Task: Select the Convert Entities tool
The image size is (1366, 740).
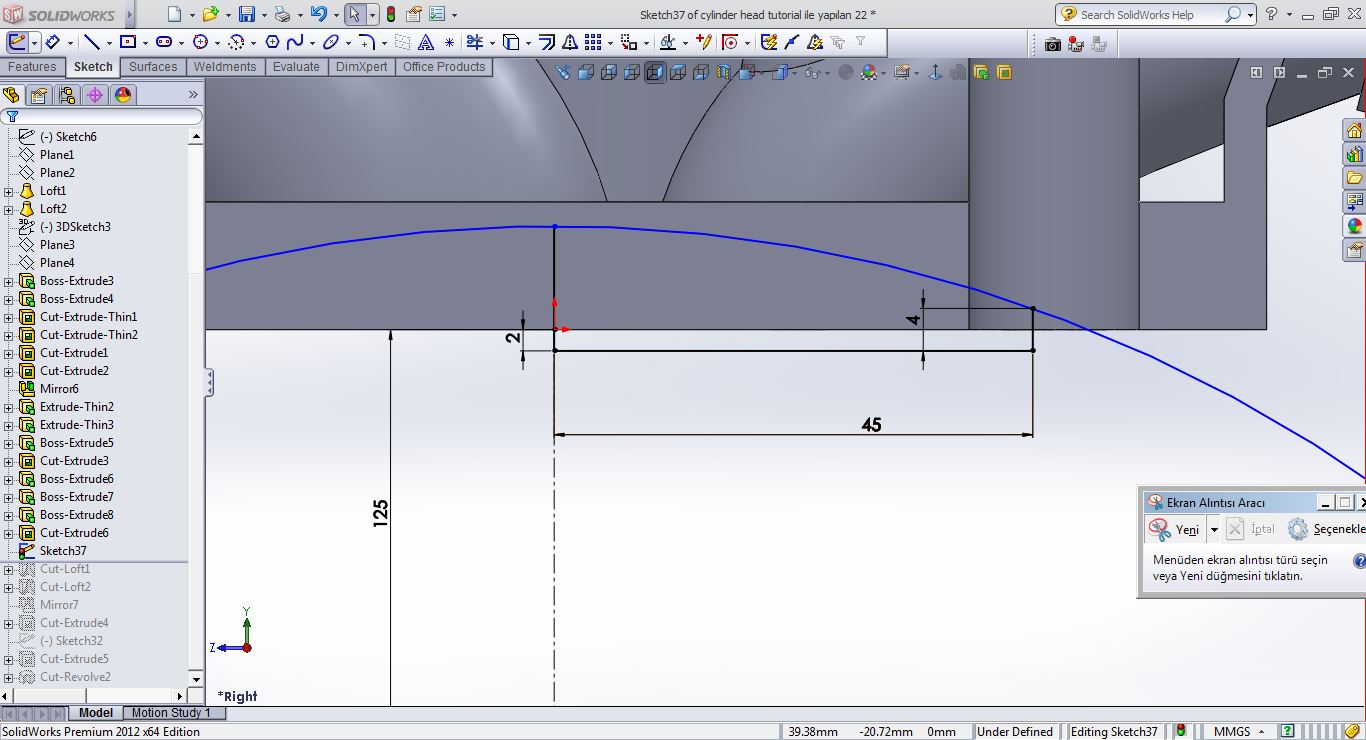Action: pyautogui.click(x=511, y=42)
